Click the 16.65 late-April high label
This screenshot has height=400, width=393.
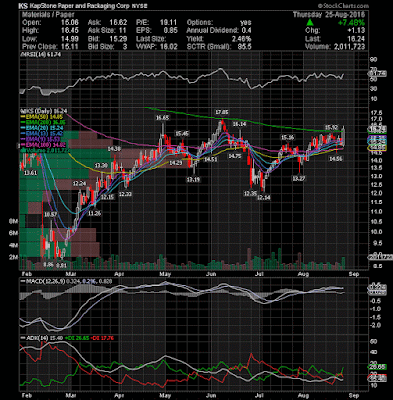point(163,118)
